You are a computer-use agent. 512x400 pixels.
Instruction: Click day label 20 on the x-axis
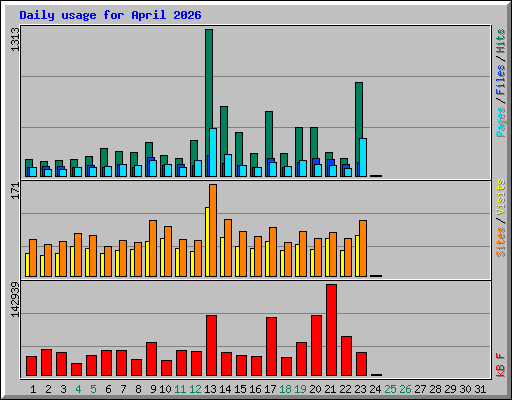[x=315, y=389]
